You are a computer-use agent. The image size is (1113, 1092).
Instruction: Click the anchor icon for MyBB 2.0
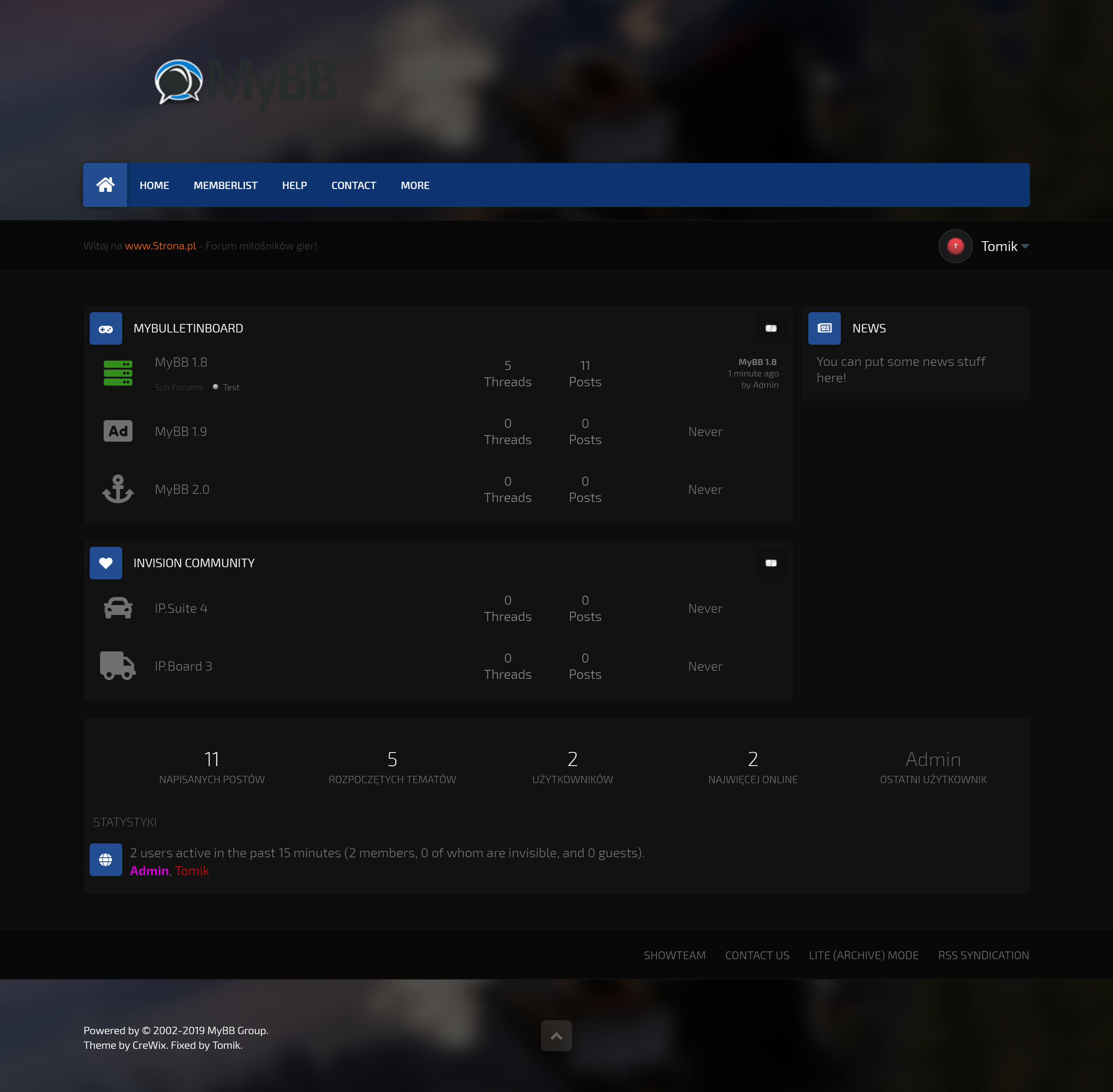(x=118, y=489)
